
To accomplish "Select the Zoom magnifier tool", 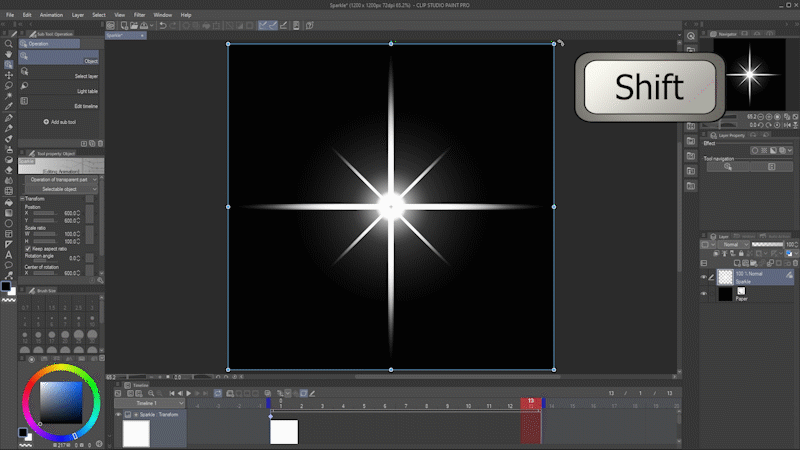I will [9, 44].
